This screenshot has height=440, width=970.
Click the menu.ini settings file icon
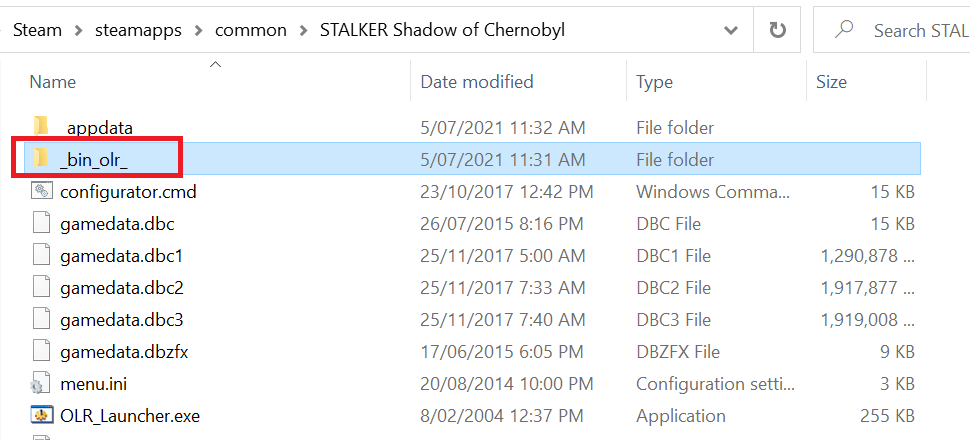tap(42, 383)
